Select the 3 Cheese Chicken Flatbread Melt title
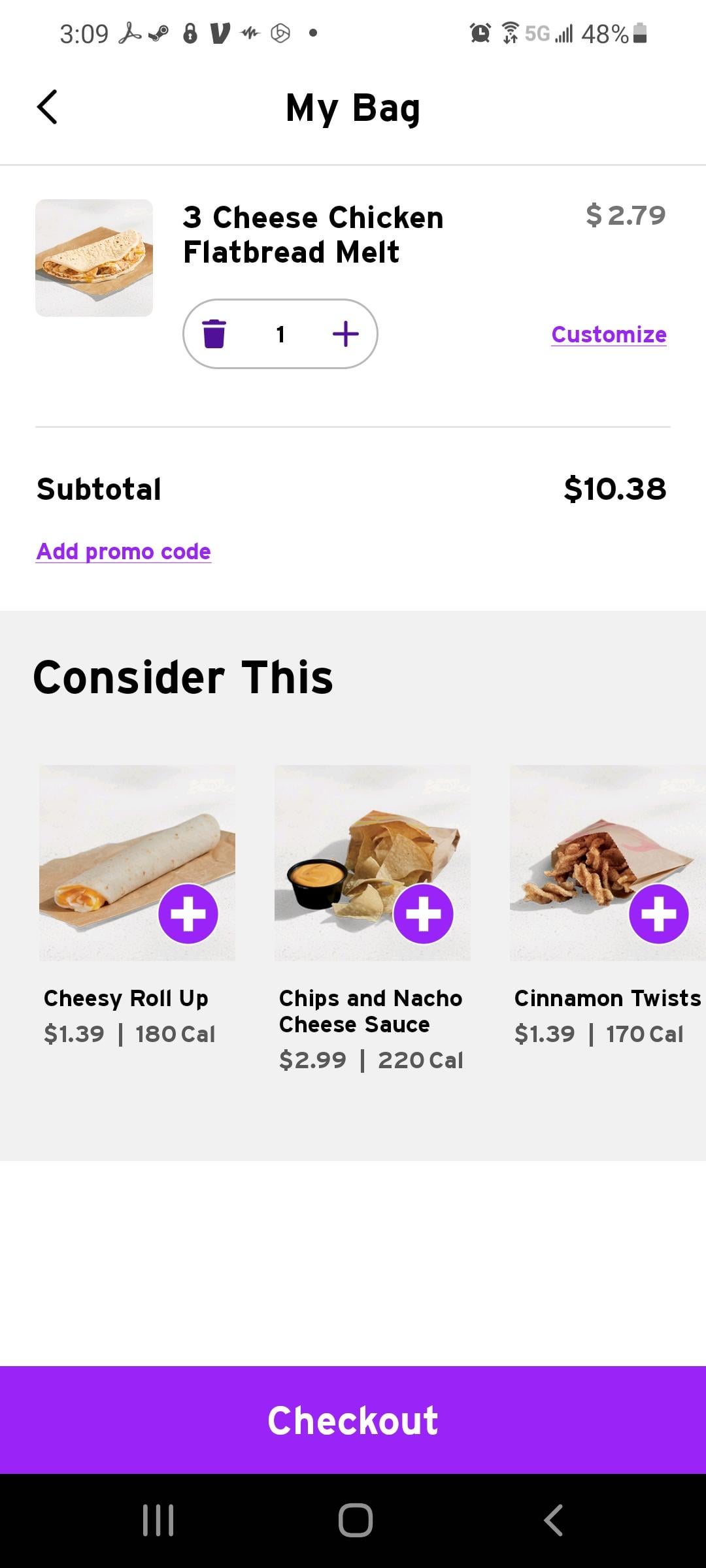706x1568 pixels. pyautogui.click(x=313, y=235)
